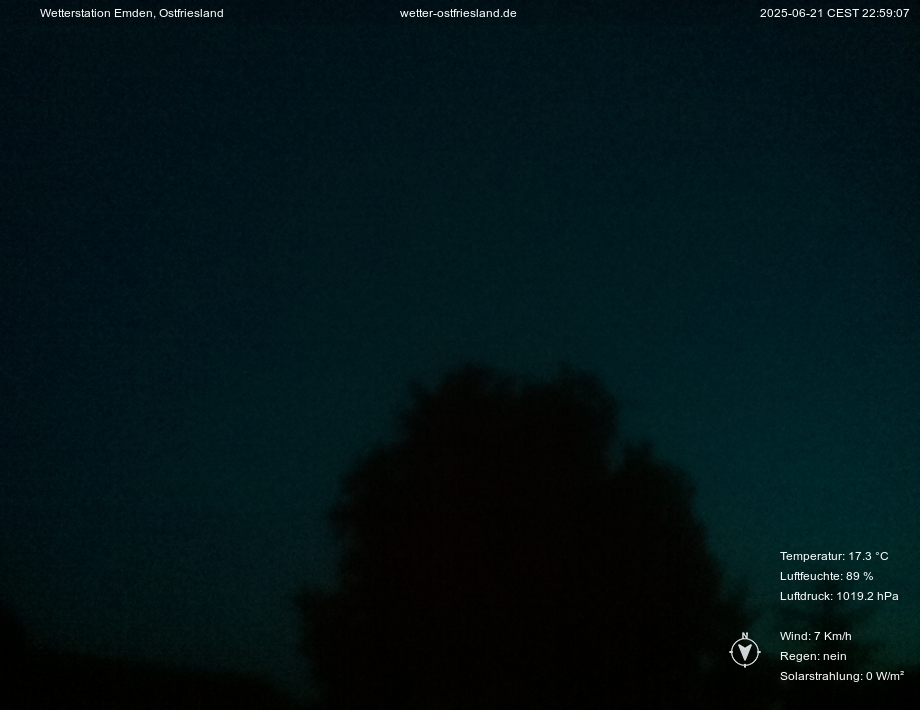Click the wind direction compass icon
The width and height of the screenshot is (920, 710).
[745, 650]
